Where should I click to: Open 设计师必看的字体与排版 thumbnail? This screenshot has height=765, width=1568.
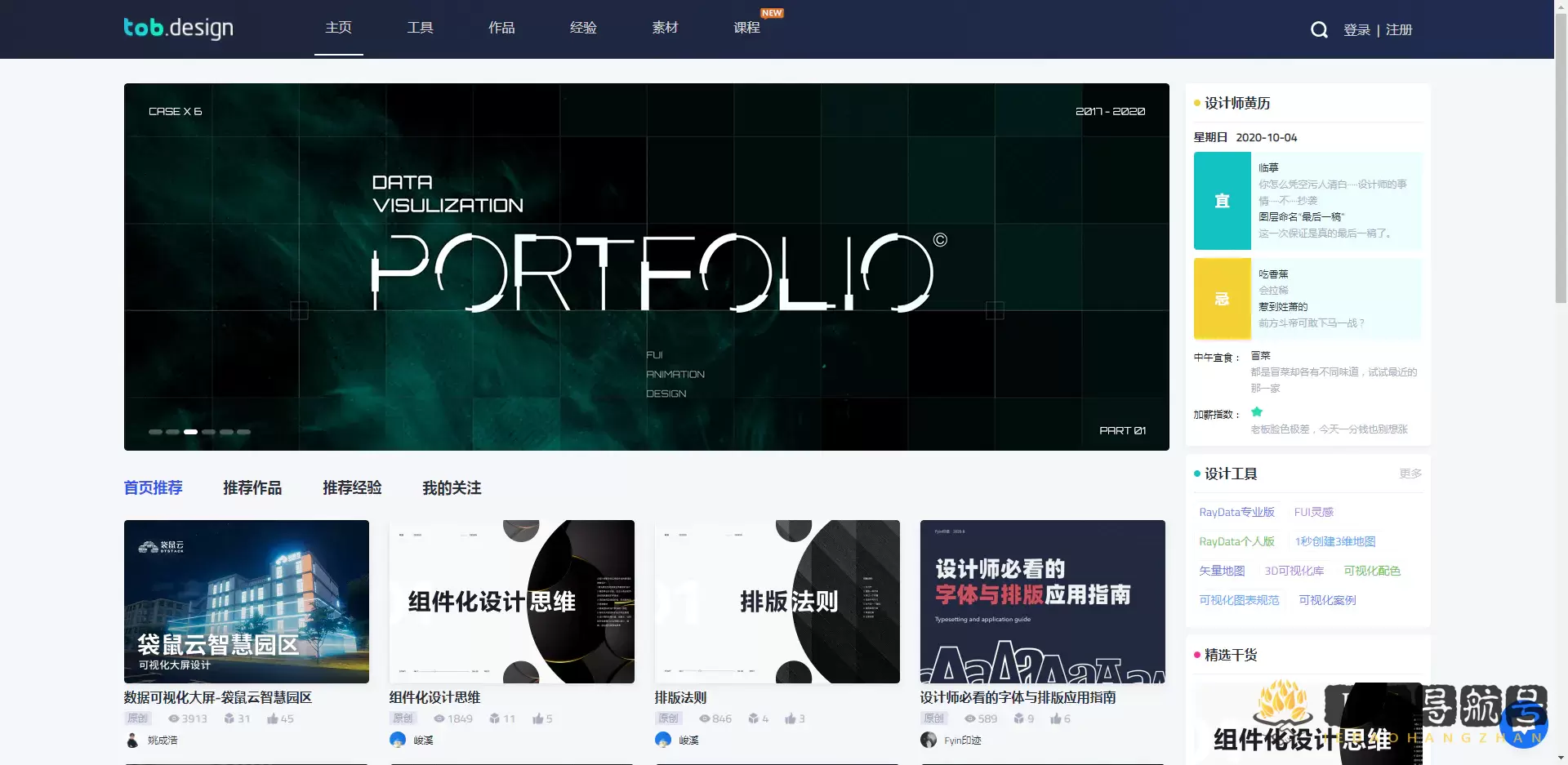coord(1043,602)
